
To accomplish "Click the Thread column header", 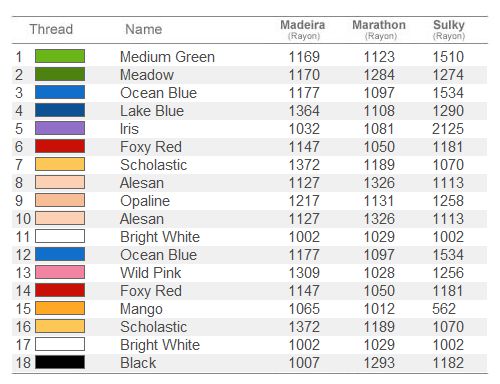I will point(51,29).
